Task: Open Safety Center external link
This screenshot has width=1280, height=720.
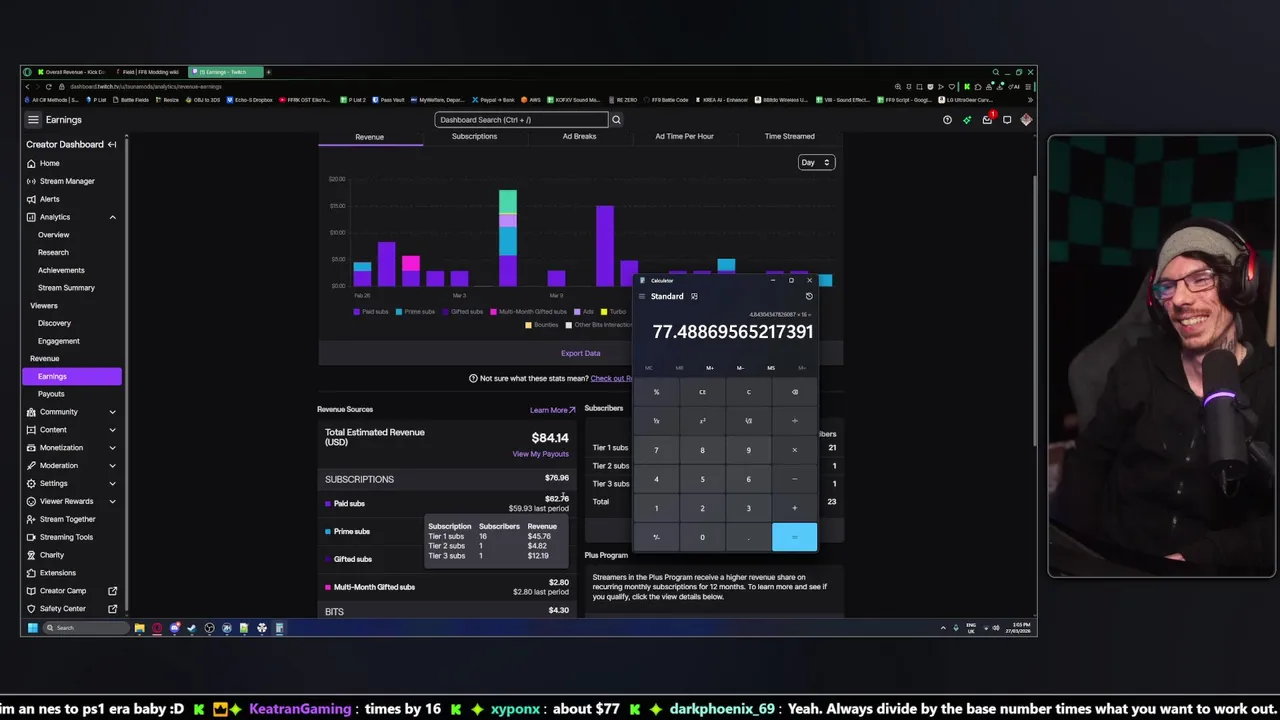Action: click(x=70, y=609)
